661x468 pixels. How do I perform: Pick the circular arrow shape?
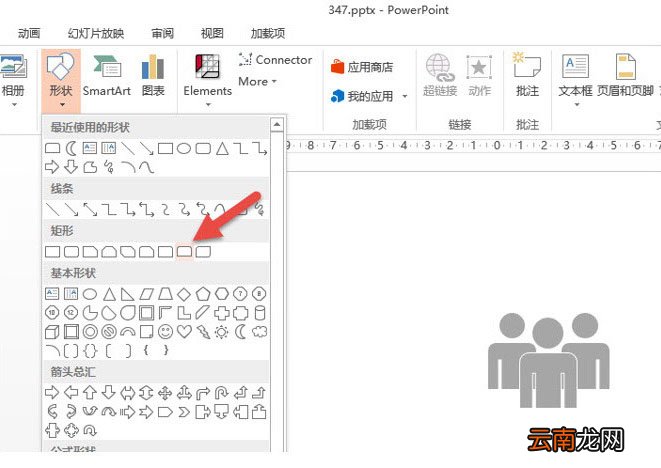90,430
